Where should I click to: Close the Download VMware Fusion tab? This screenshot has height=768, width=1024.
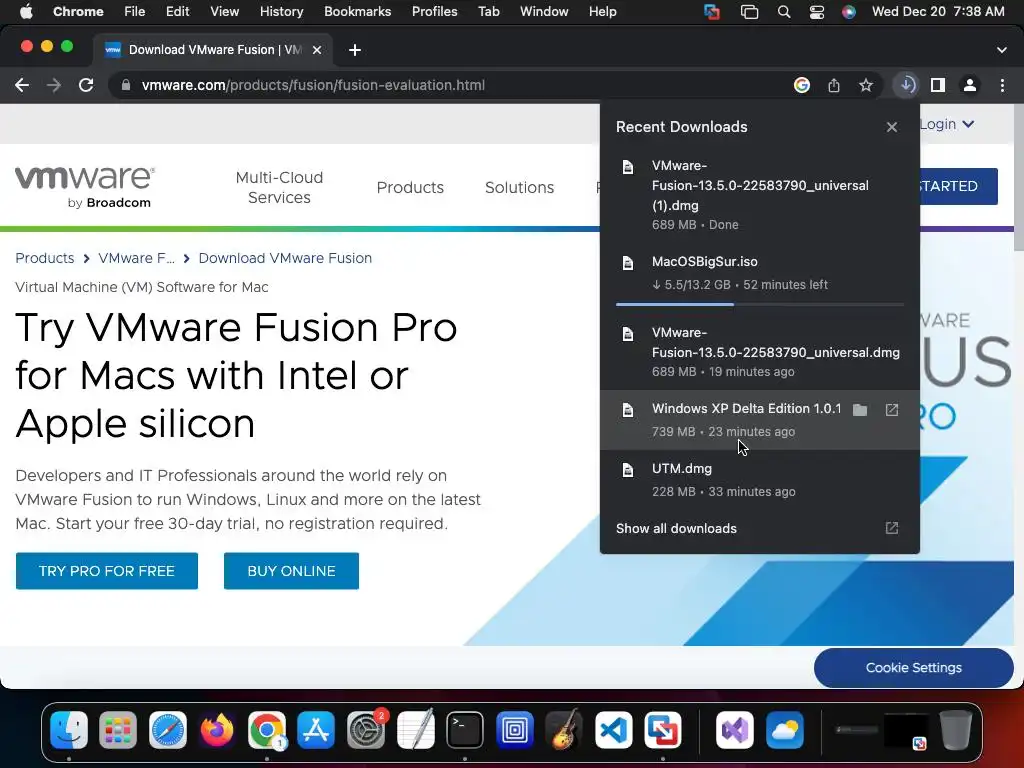pyautogui.click(x=317, y=50)
